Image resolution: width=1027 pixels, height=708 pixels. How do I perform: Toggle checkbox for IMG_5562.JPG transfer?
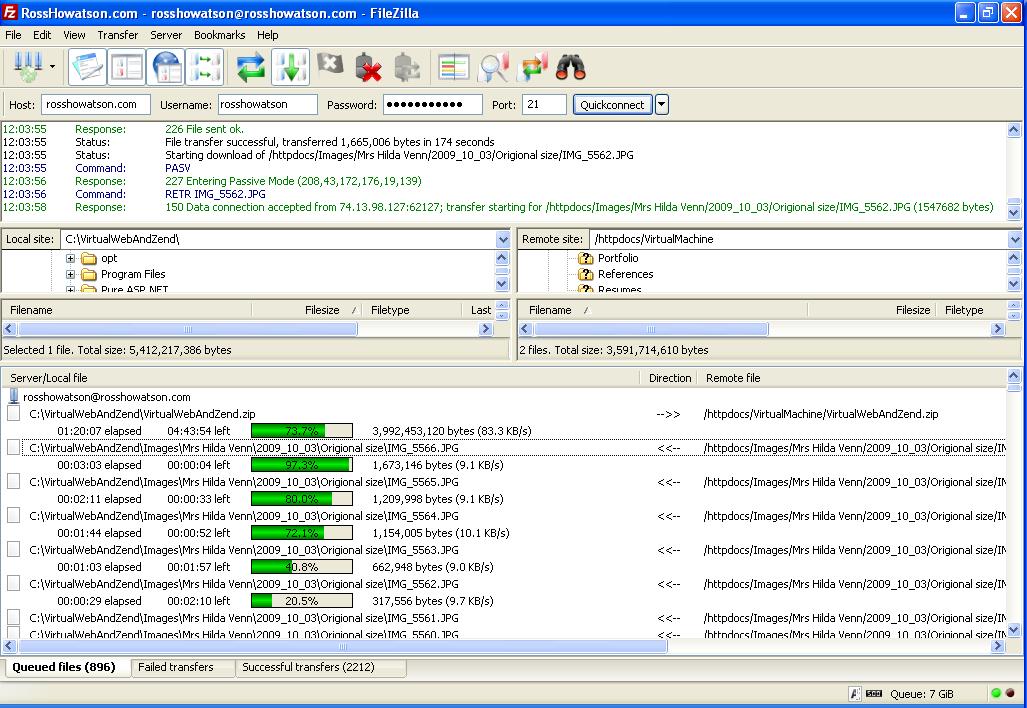point(13,584)
